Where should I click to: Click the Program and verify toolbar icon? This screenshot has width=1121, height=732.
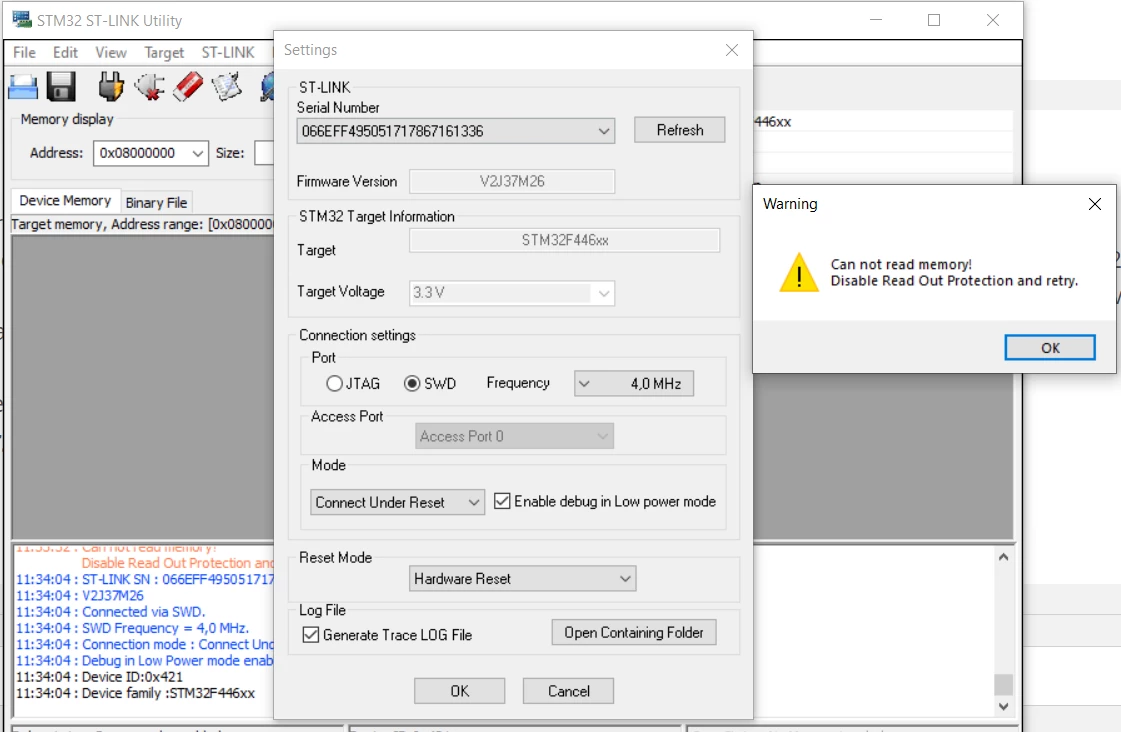[x=227, y=87]
